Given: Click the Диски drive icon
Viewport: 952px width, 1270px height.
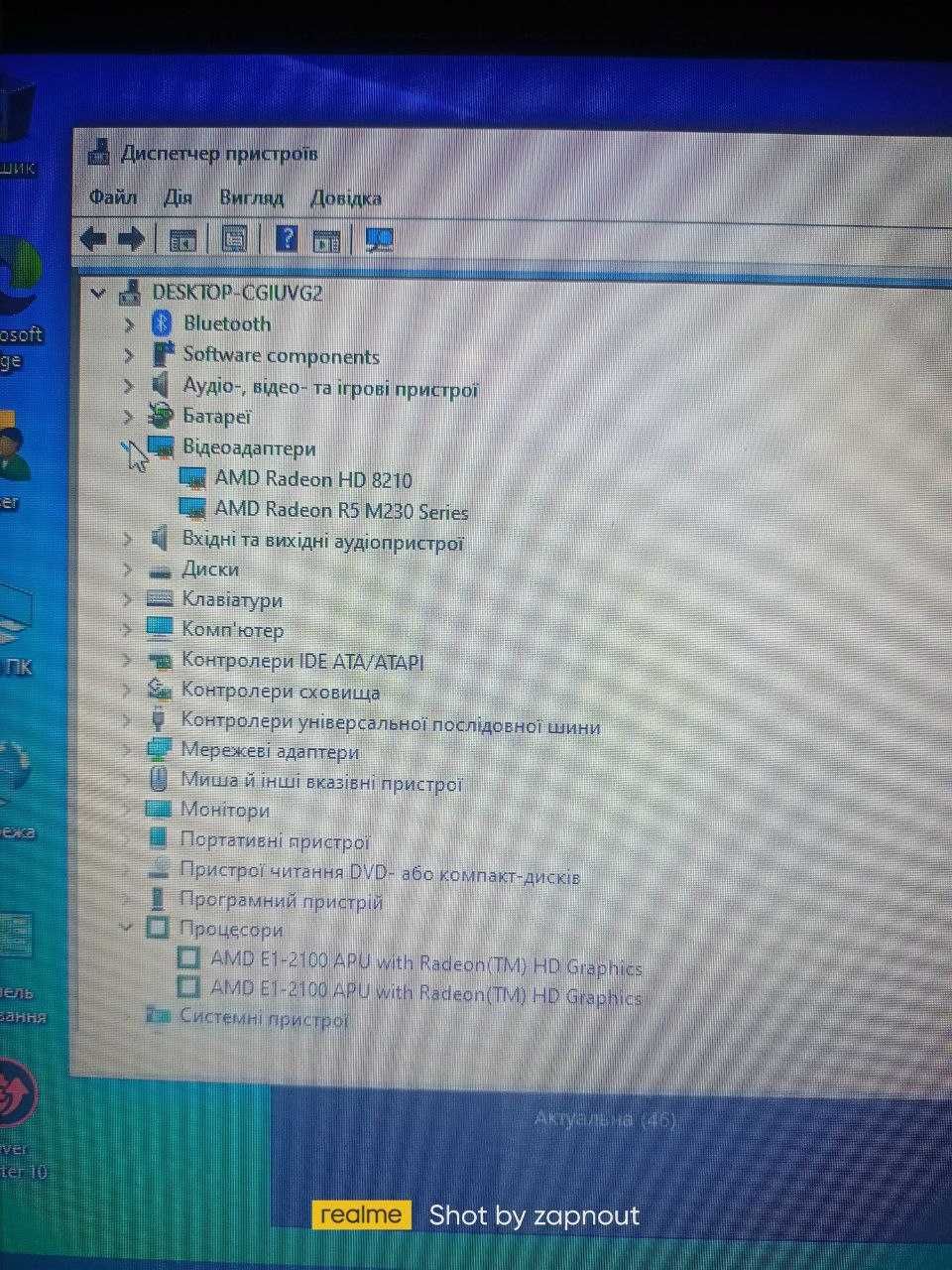Looking at the screenshot, I should (x=160, y=571).
